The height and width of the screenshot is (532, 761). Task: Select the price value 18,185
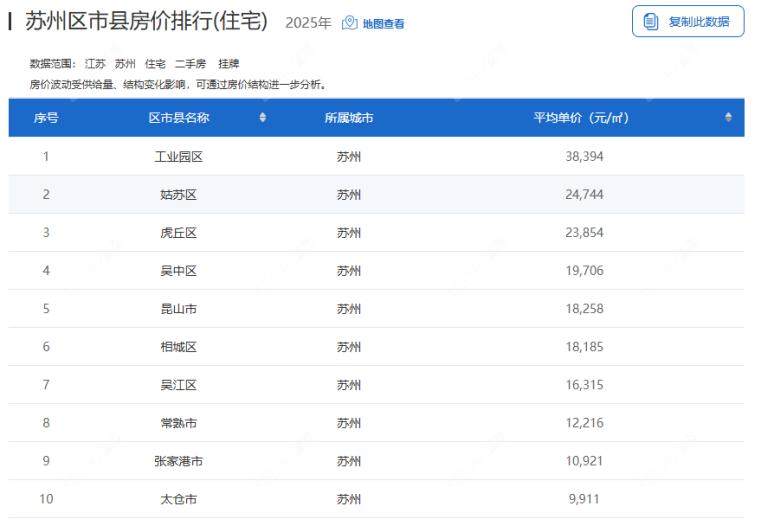tap(584, 347)
